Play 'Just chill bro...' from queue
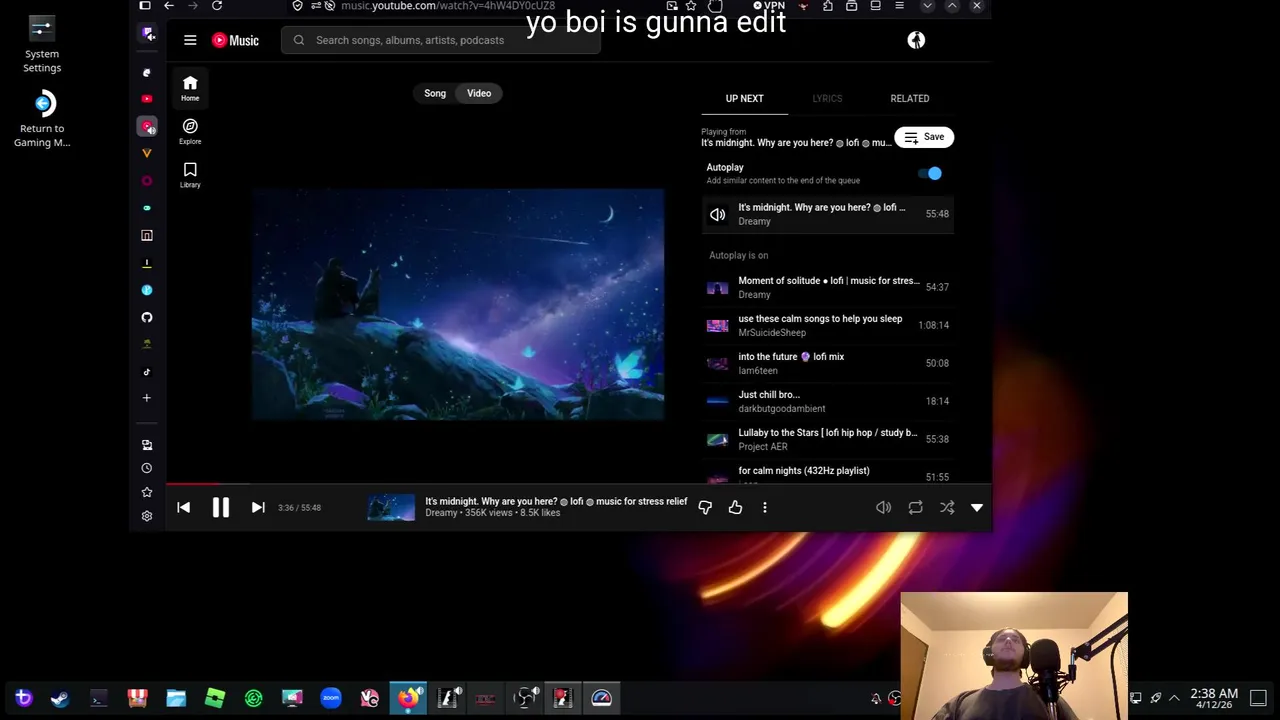This screenshot has height=720, width=1280. [827, 401]
